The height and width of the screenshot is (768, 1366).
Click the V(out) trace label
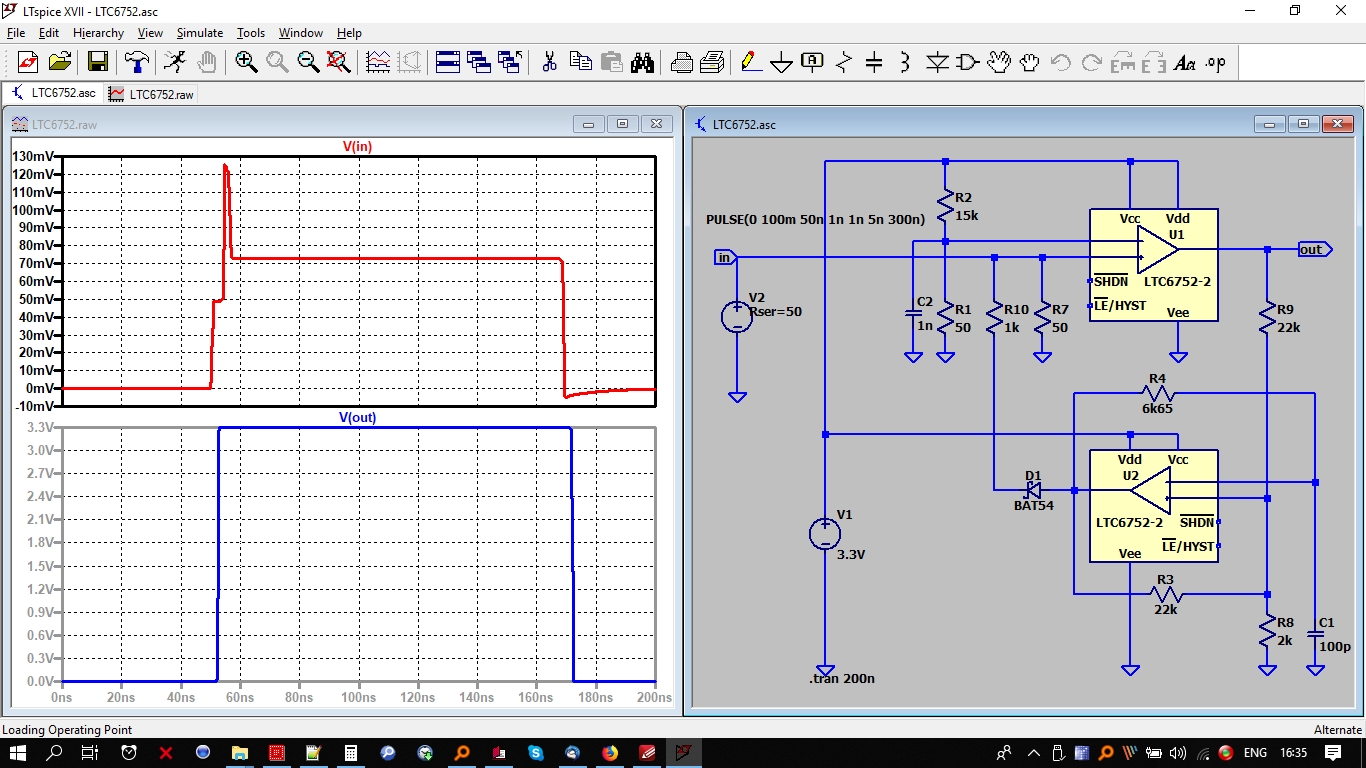click(357, 417)
